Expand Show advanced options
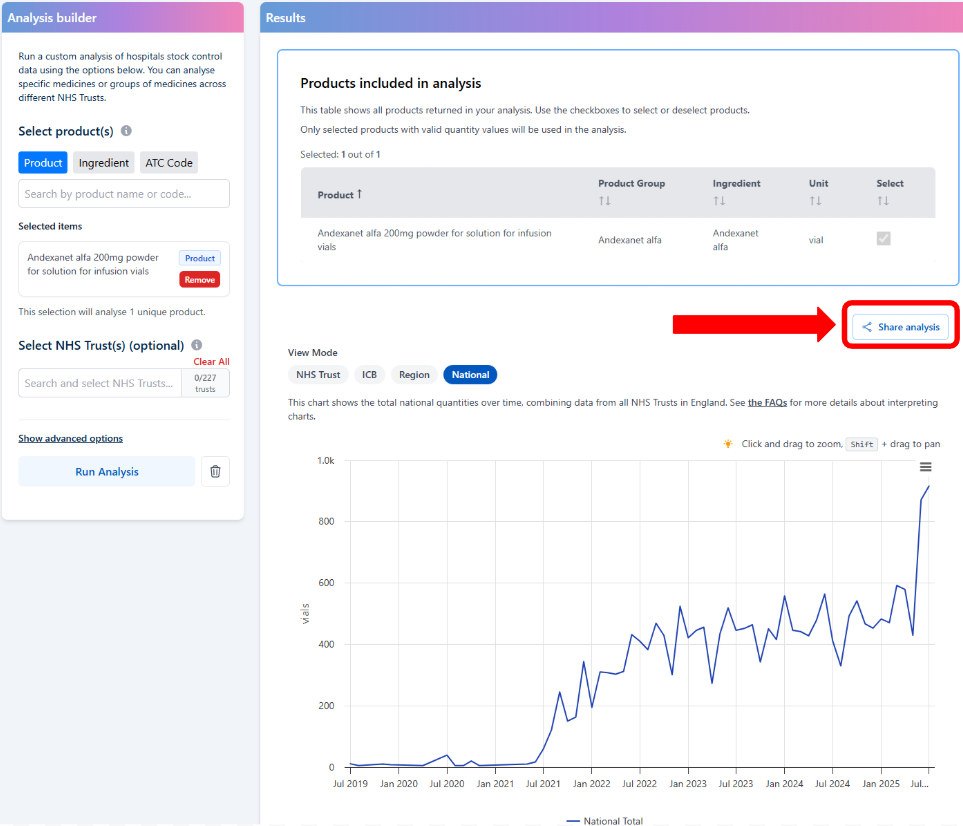The width and height of the screenshot is (963, 826). [x=70, y=437]
